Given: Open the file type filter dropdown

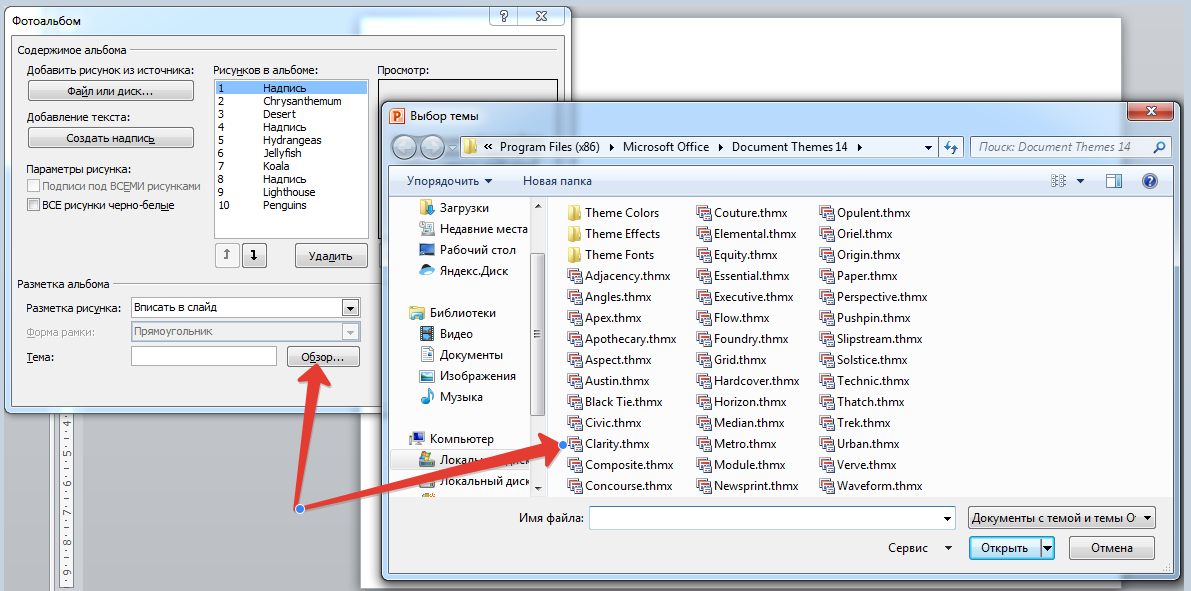Looking at the screenshot, I should point(1062,518).
